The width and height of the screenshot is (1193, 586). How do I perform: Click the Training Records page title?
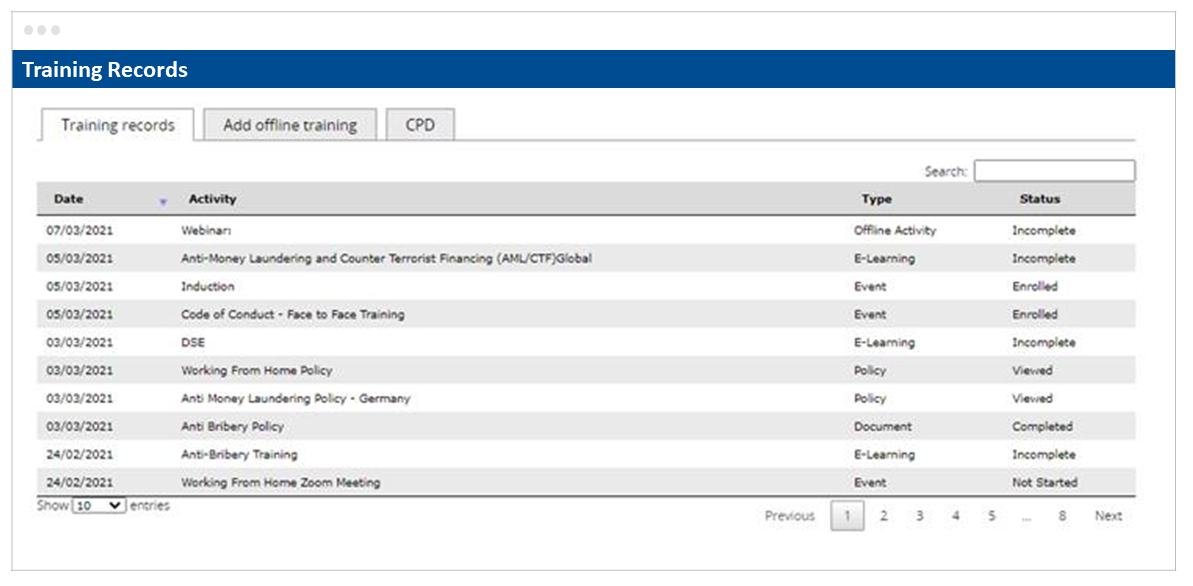click(105, 69)
